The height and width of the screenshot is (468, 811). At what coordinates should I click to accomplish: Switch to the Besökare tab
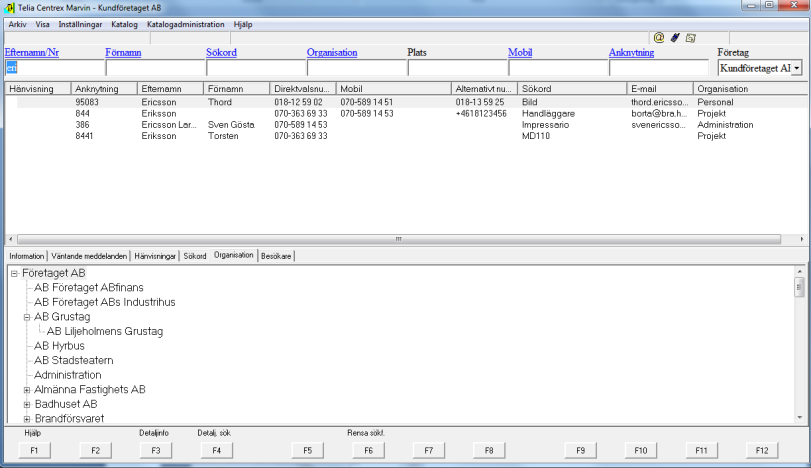click(x=276, y=256)
